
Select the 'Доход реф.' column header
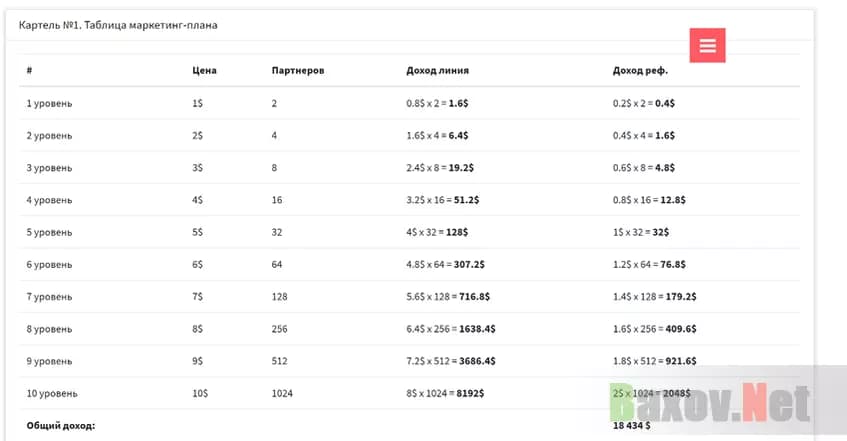640,71
